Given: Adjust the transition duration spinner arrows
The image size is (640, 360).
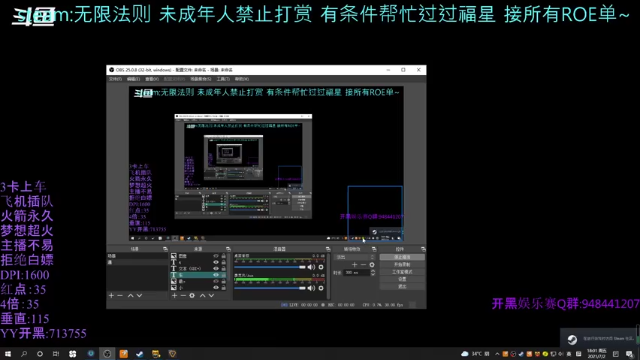Looking at the screenshot, I should coord(373,272).
